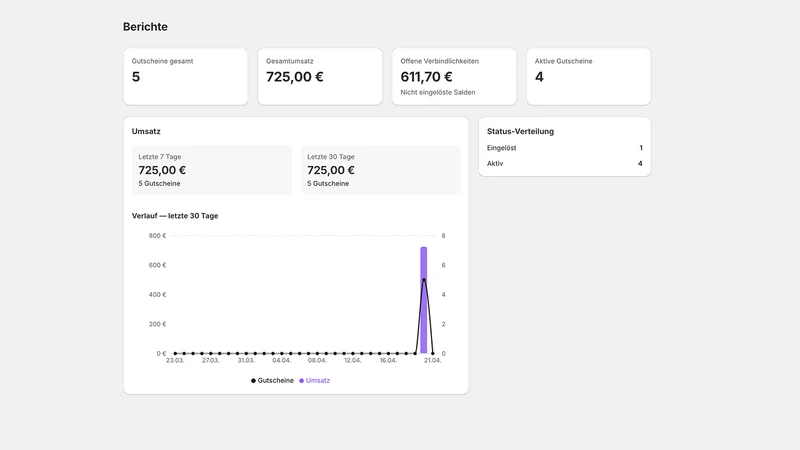Viewport: 800px width, 450px height.
Task: Open the Aktive Gutscheine card
Action: coord(589,77)
